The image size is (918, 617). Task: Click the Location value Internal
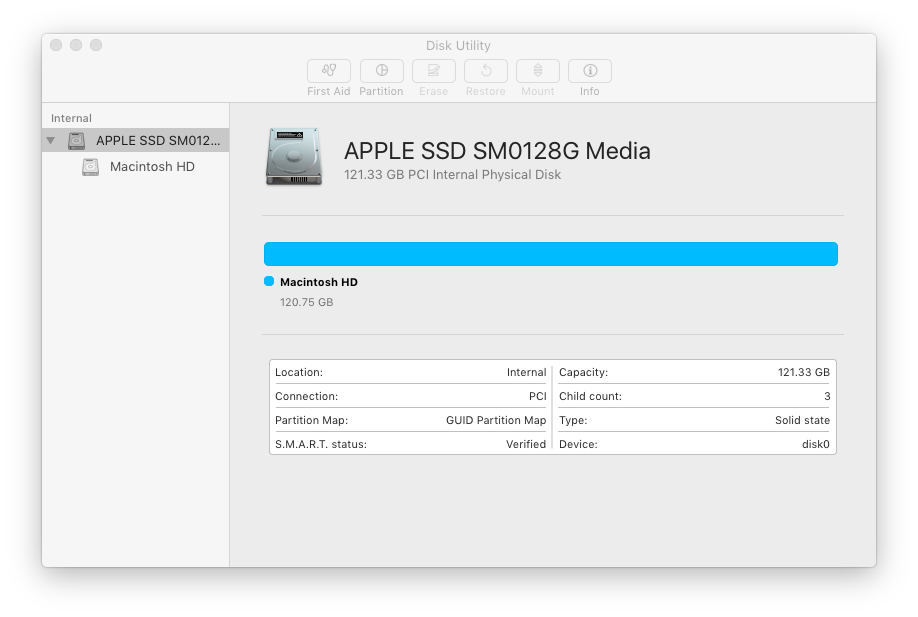coord(526,372)
